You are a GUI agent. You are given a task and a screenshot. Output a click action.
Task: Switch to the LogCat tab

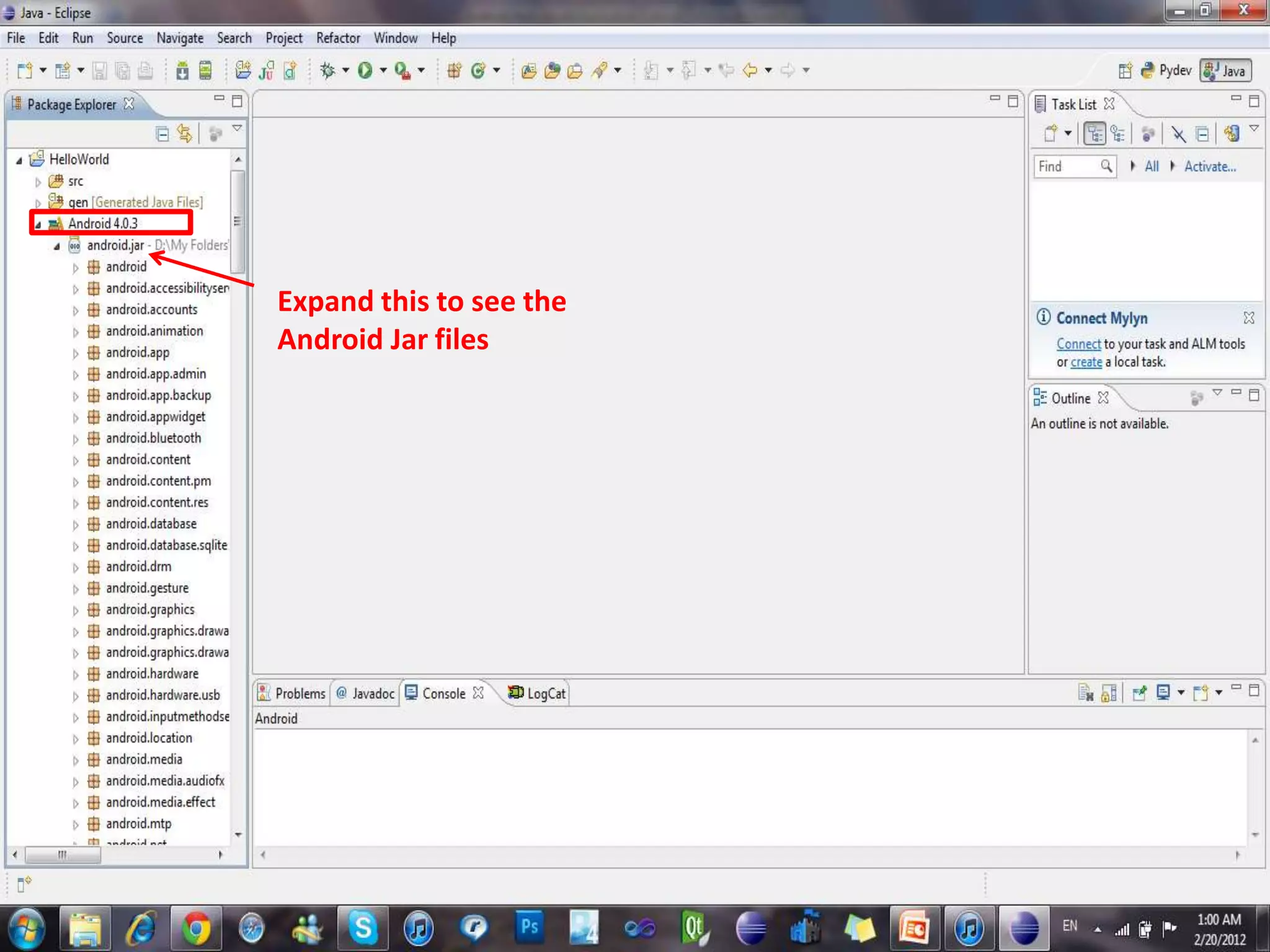(537, 693)
